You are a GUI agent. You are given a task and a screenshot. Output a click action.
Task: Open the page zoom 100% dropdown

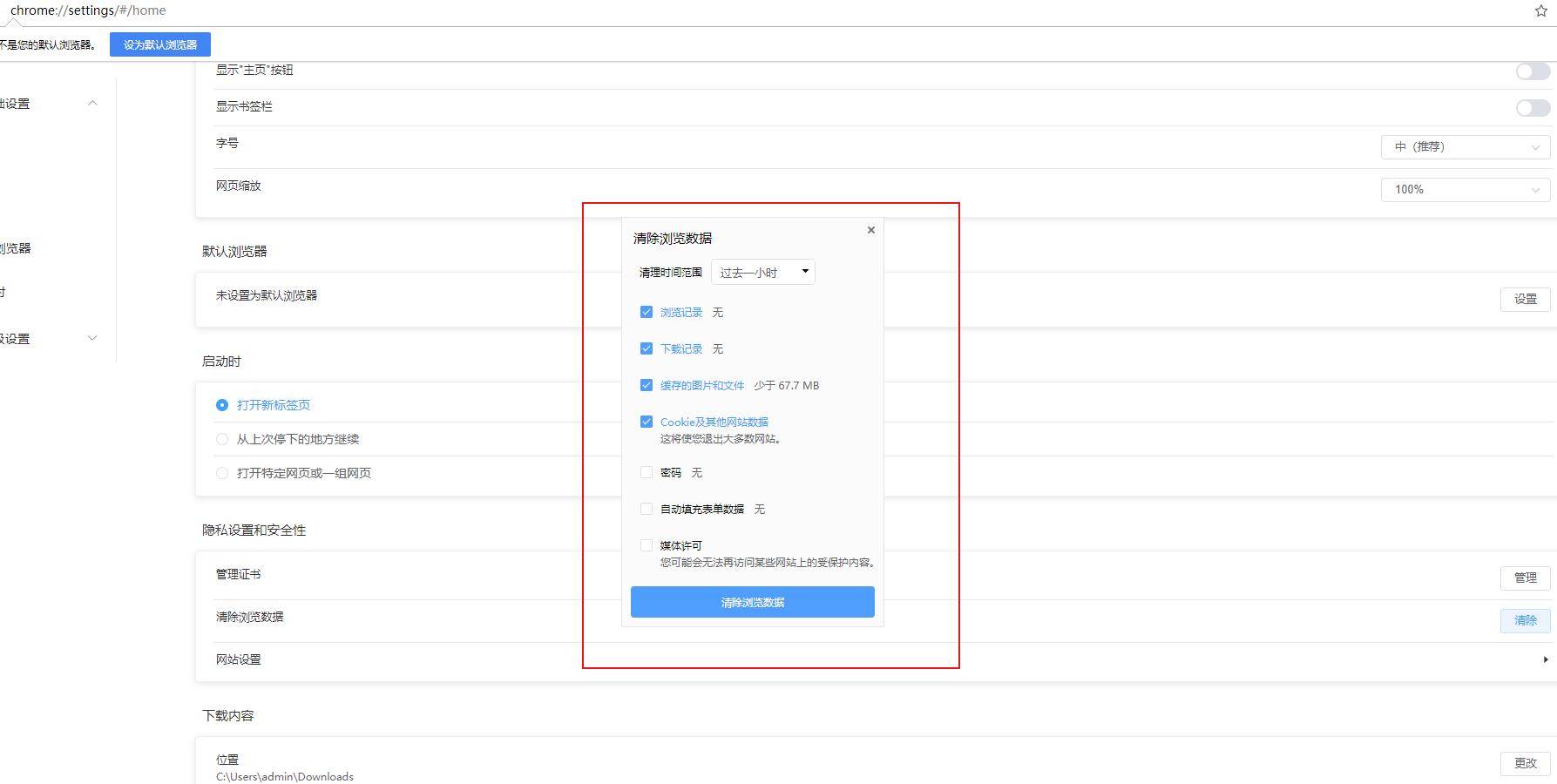[x=1465, y=189]
